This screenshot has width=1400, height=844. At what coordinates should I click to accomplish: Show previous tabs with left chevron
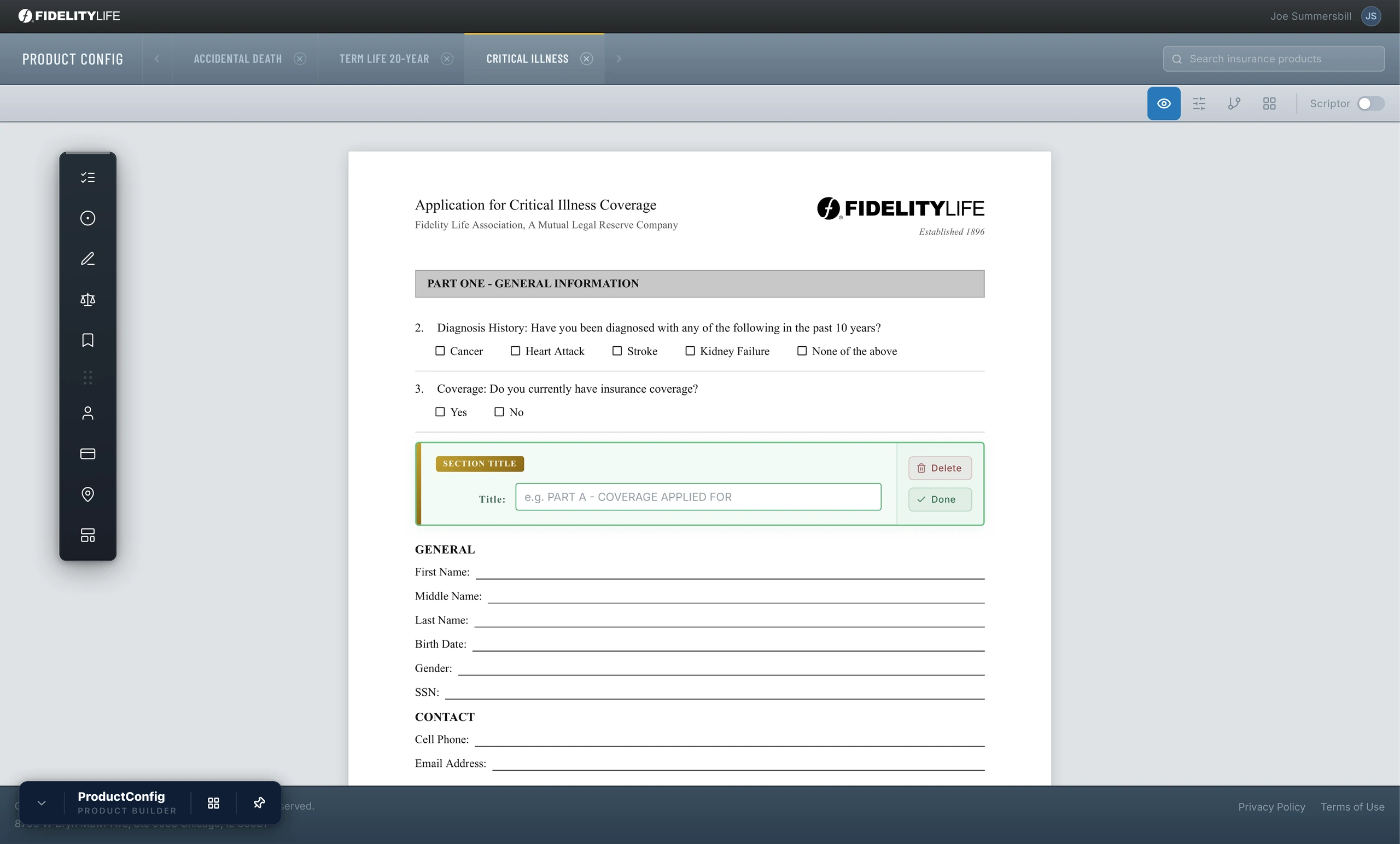tap(157, 59)
